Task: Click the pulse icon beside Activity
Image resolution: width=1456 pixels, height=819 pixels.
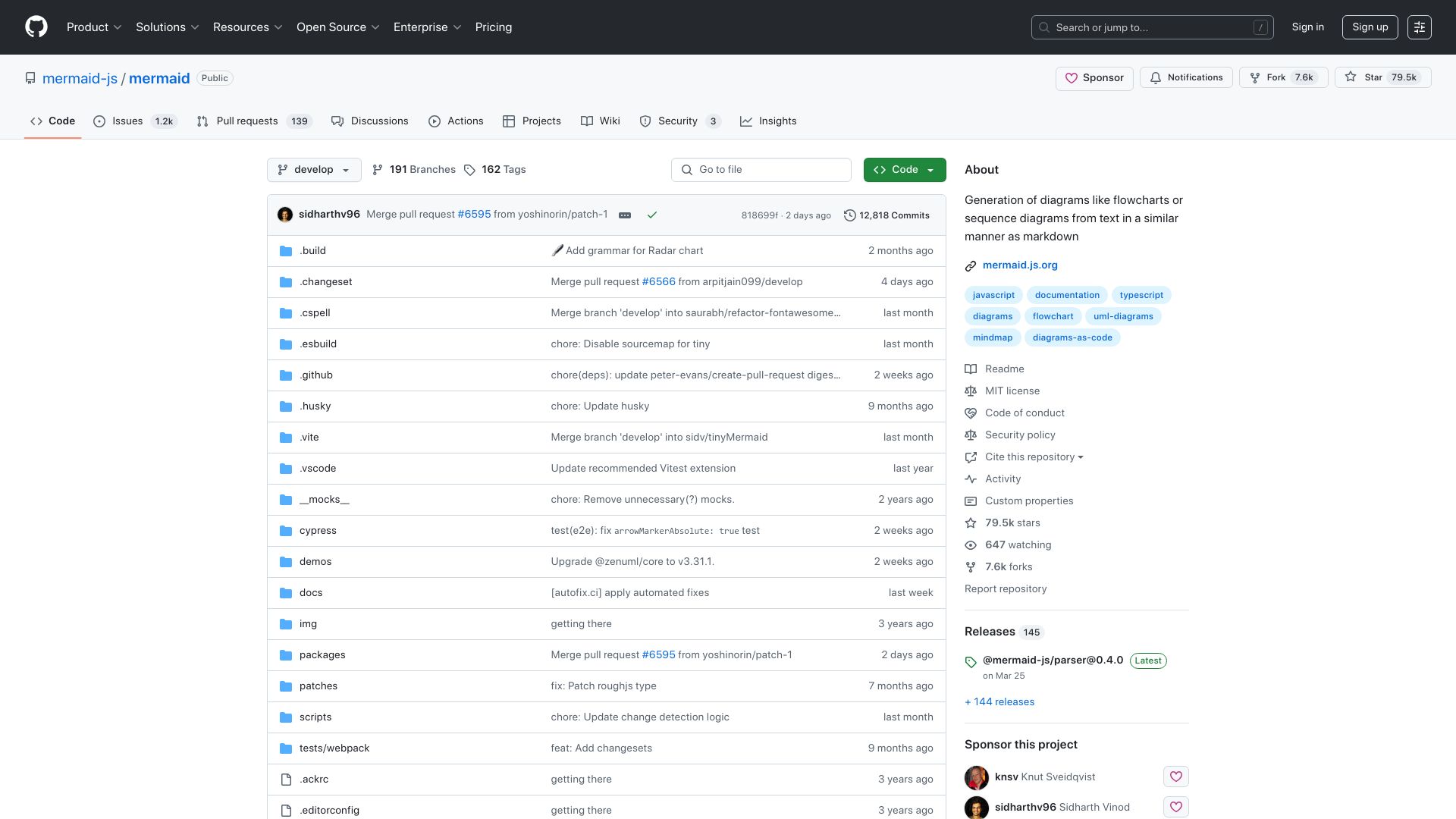Action: coord(971,479)
